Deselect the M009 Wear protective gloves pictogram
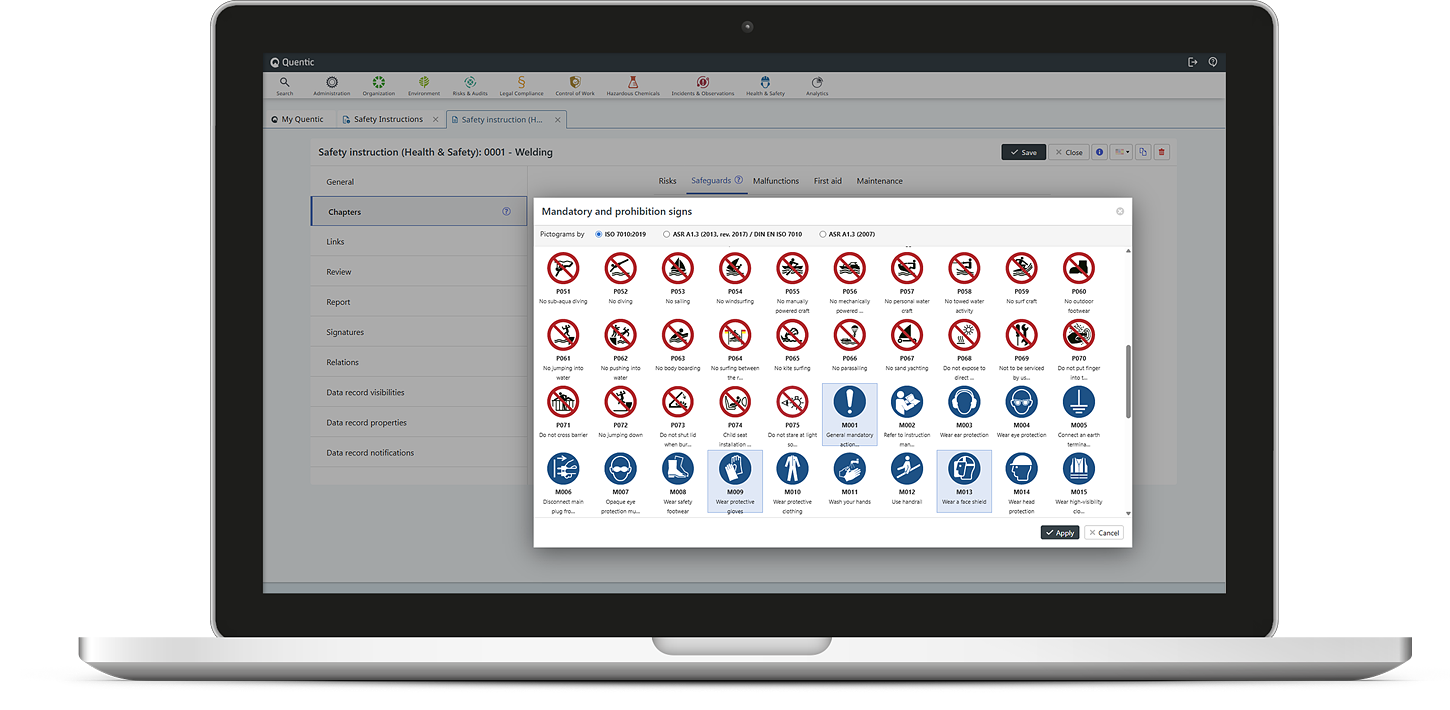The image size is (1450, 710). coord(735,469)
